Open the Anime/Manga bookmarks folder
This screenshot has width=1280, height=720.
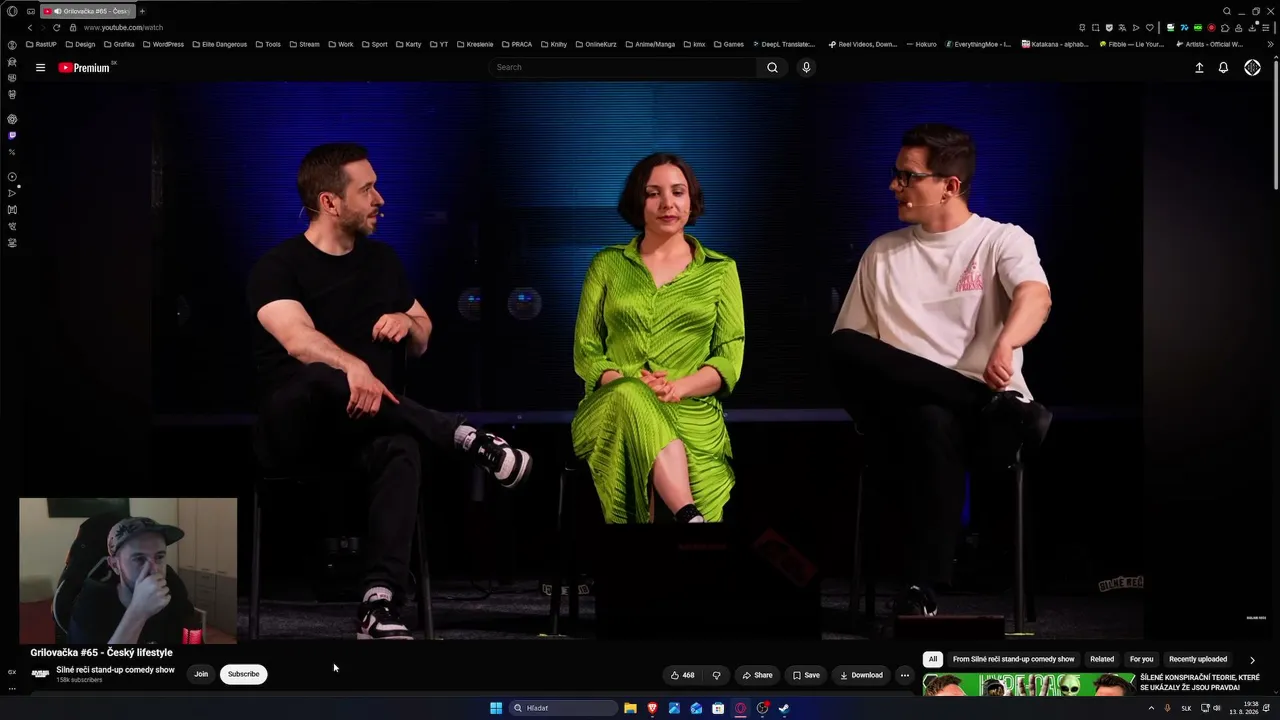[x=650, y=44]
